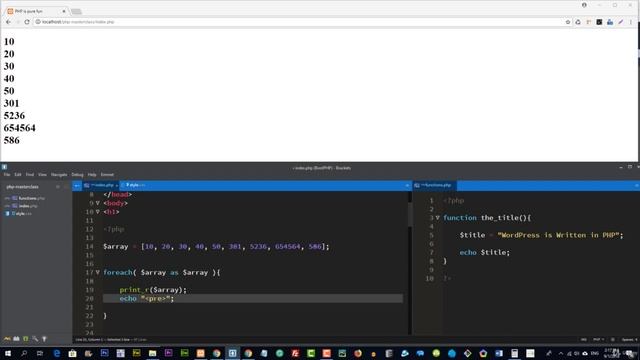Image resolution: width=640 pixels, height=360 pixels.
Task: Open a new Chrome tab
Action: 76,11
